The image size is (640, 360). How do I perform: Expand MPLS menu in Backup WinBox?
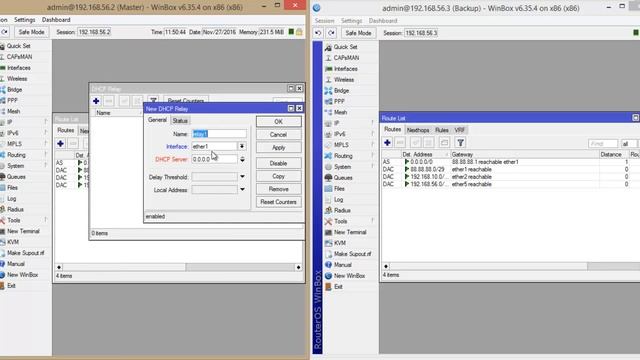point(341,145)
